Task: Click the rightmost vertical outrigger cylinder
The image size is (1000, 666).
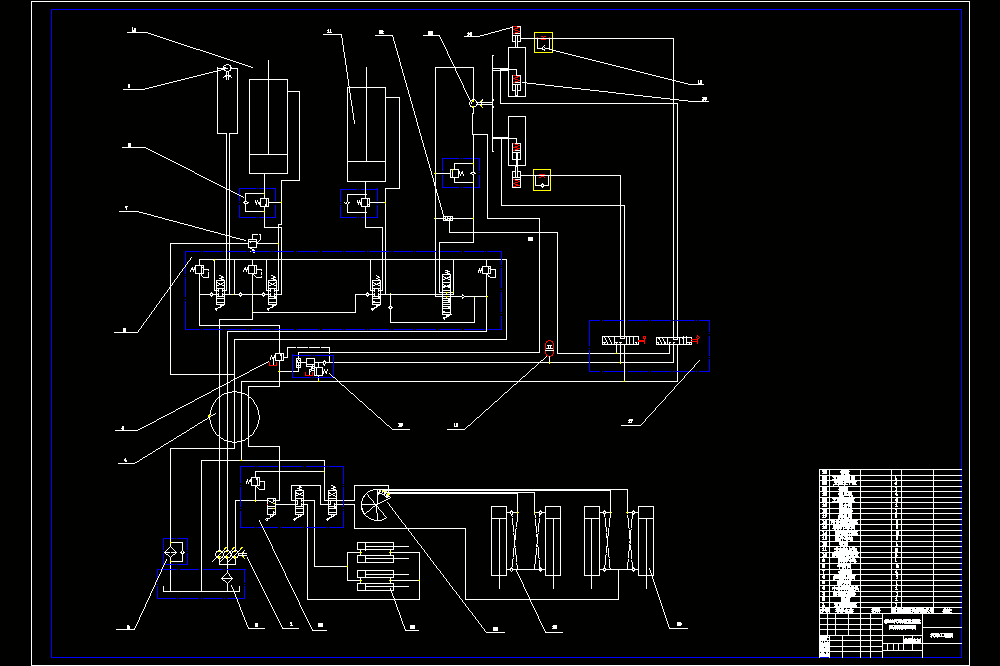Action: point(646,541)
